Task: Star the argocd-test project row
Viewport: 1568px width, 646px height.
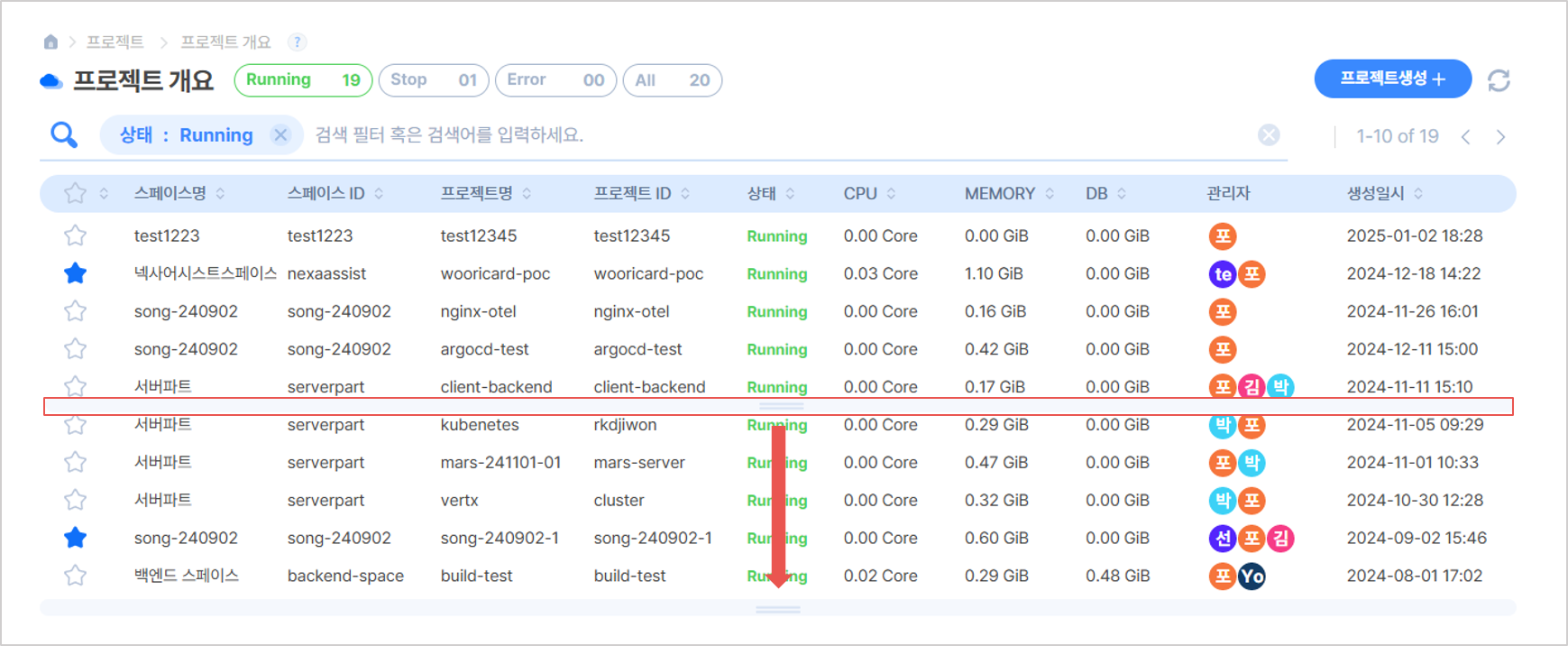Action: [x=75, y=349]
